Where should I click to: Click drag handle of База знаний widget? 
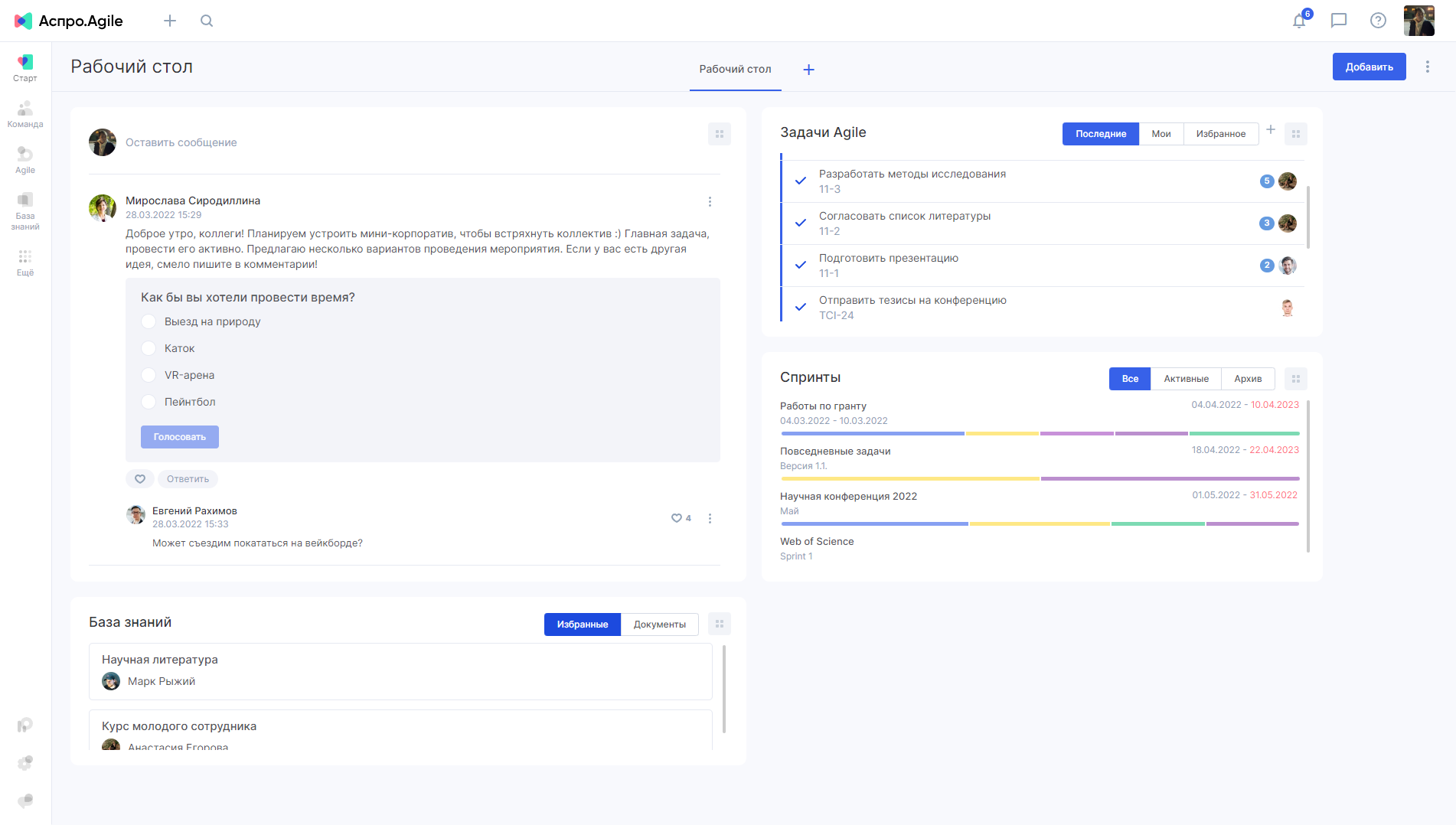pos(720,624)
